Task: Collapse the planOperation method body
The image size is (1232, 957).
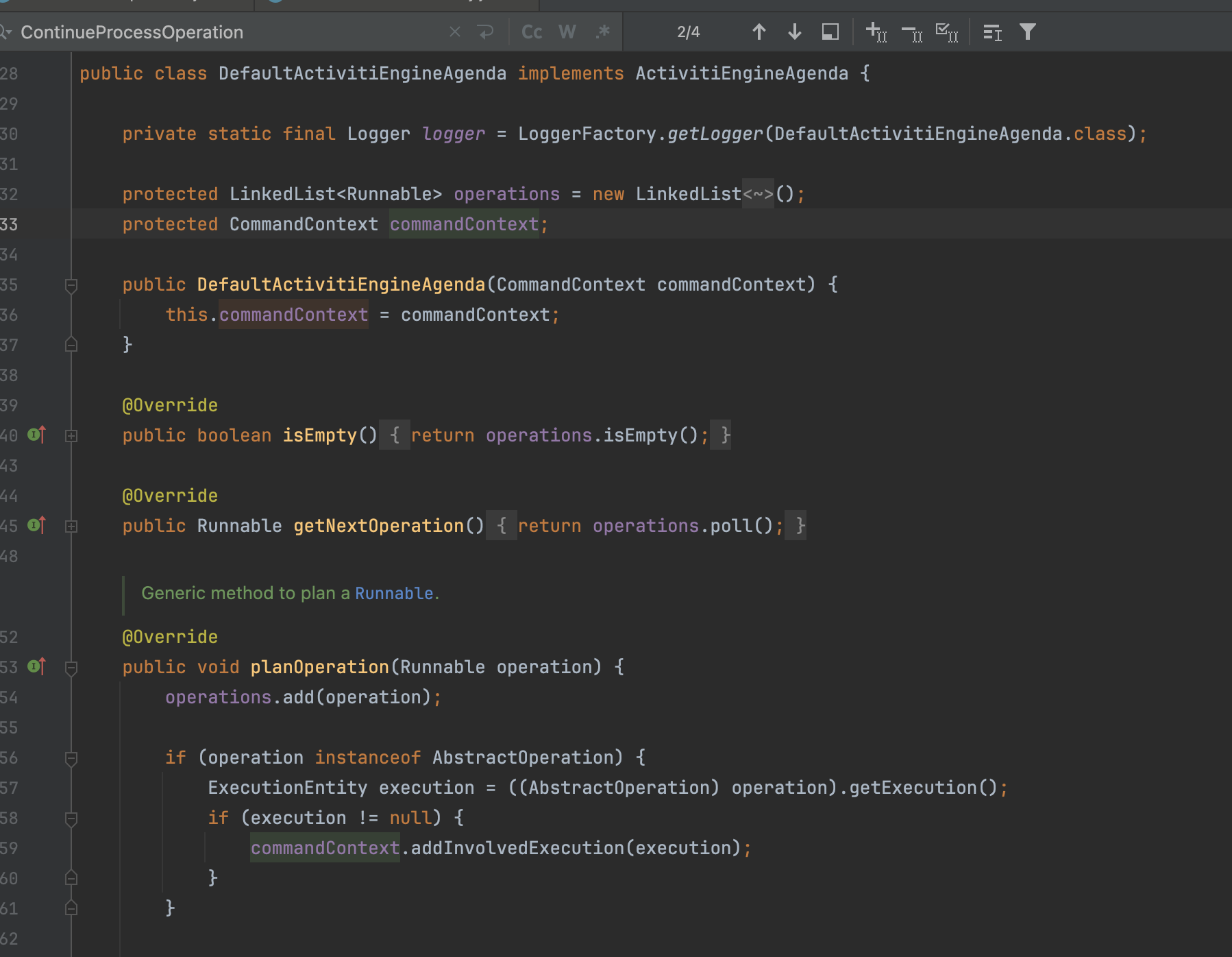Action: click(x=71, y=667)
